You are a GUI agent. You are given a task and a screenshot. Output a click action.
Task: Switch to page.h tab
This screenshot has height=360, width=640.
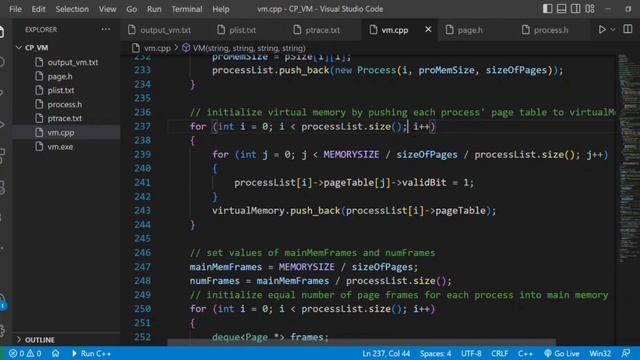pyautogui.click(x=464, y=30)
